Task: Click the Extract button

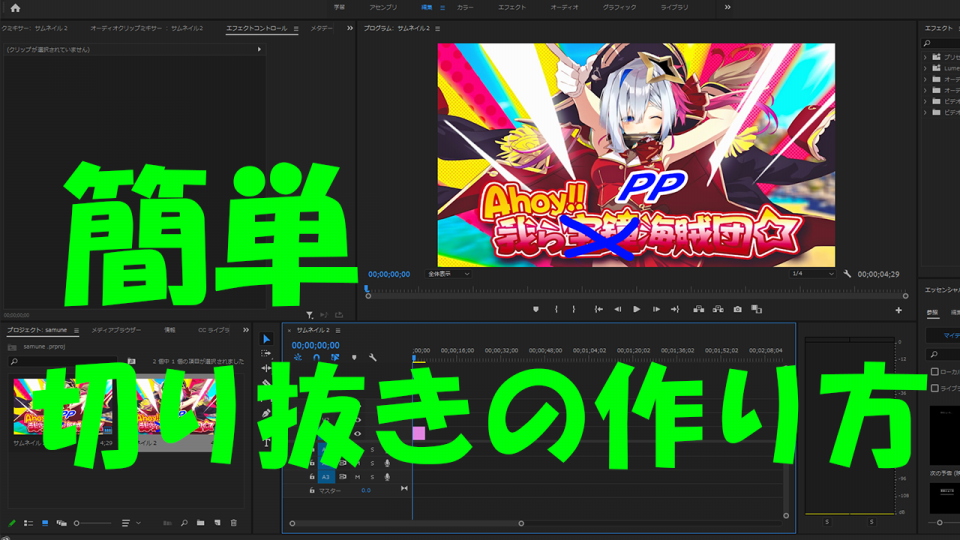Action: (x=718, y=310)
